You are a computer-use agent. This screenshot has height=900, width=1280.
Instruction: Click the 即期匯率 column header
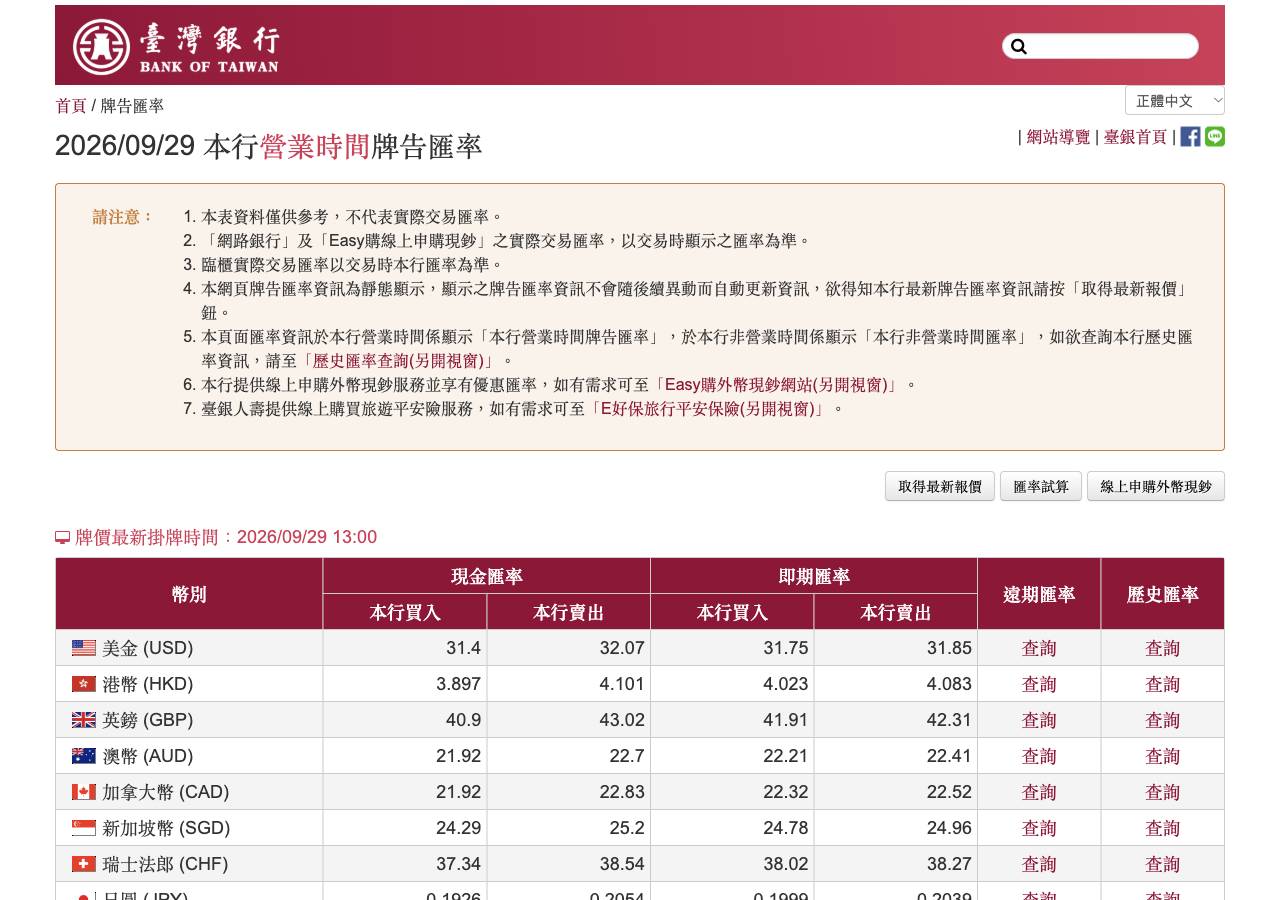click(x=814, y=576)
